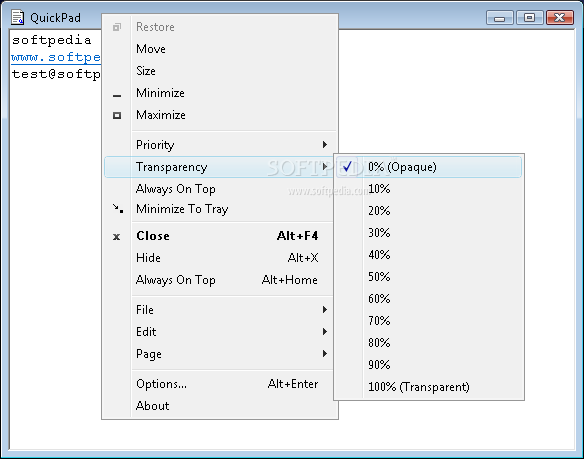Open About from the menu

coord(220,406)
